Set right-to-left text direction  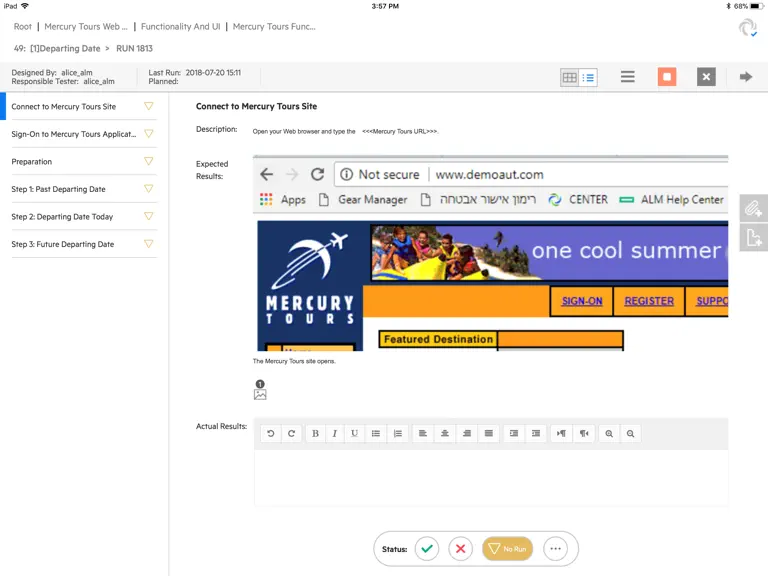584,433
